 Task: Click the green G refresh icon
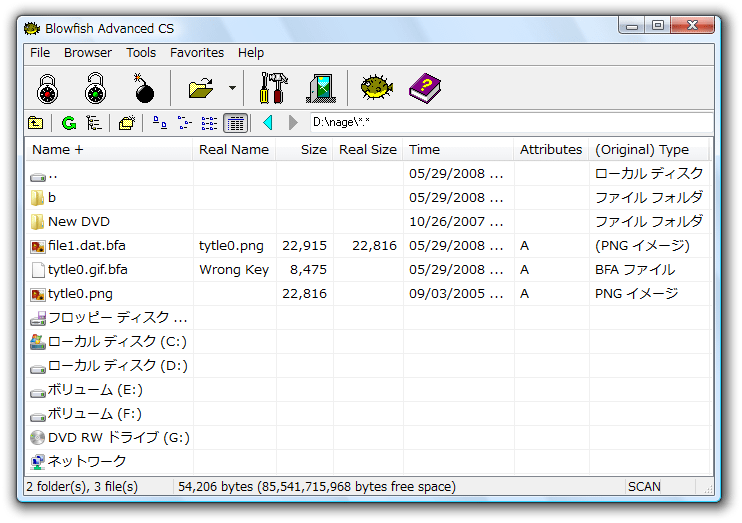coord(69,123)
